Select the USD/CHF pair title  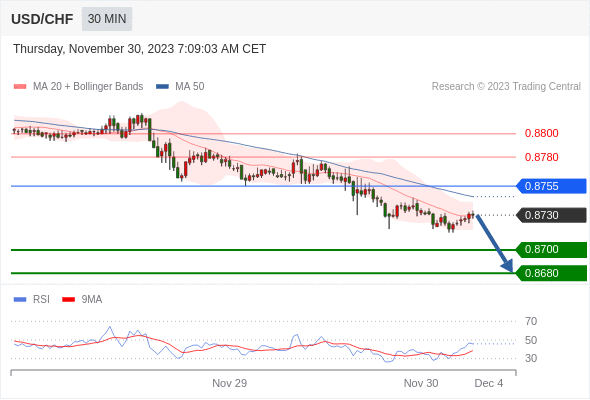coord(42,19)
